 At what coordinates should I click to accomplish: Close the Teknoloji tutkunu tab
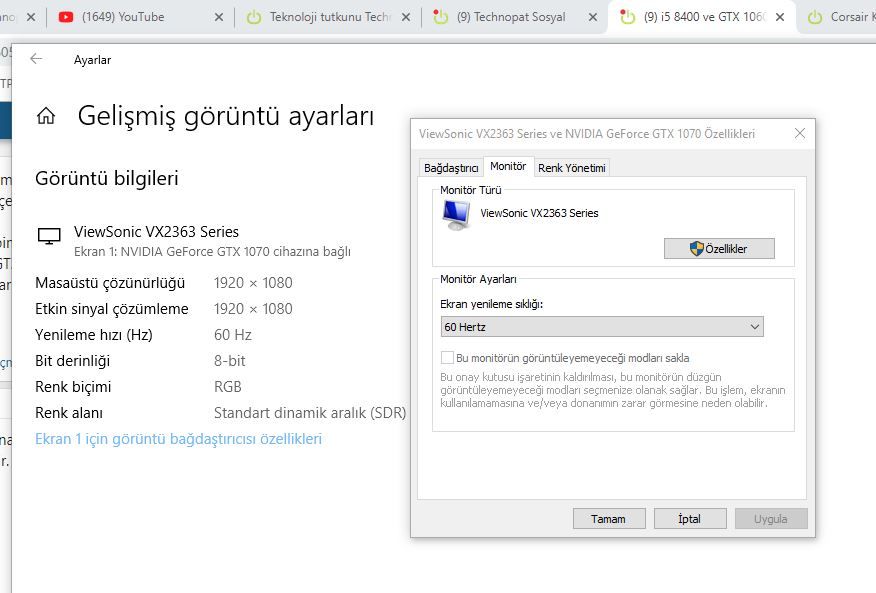pyautogui.click(x=406, y=17)
